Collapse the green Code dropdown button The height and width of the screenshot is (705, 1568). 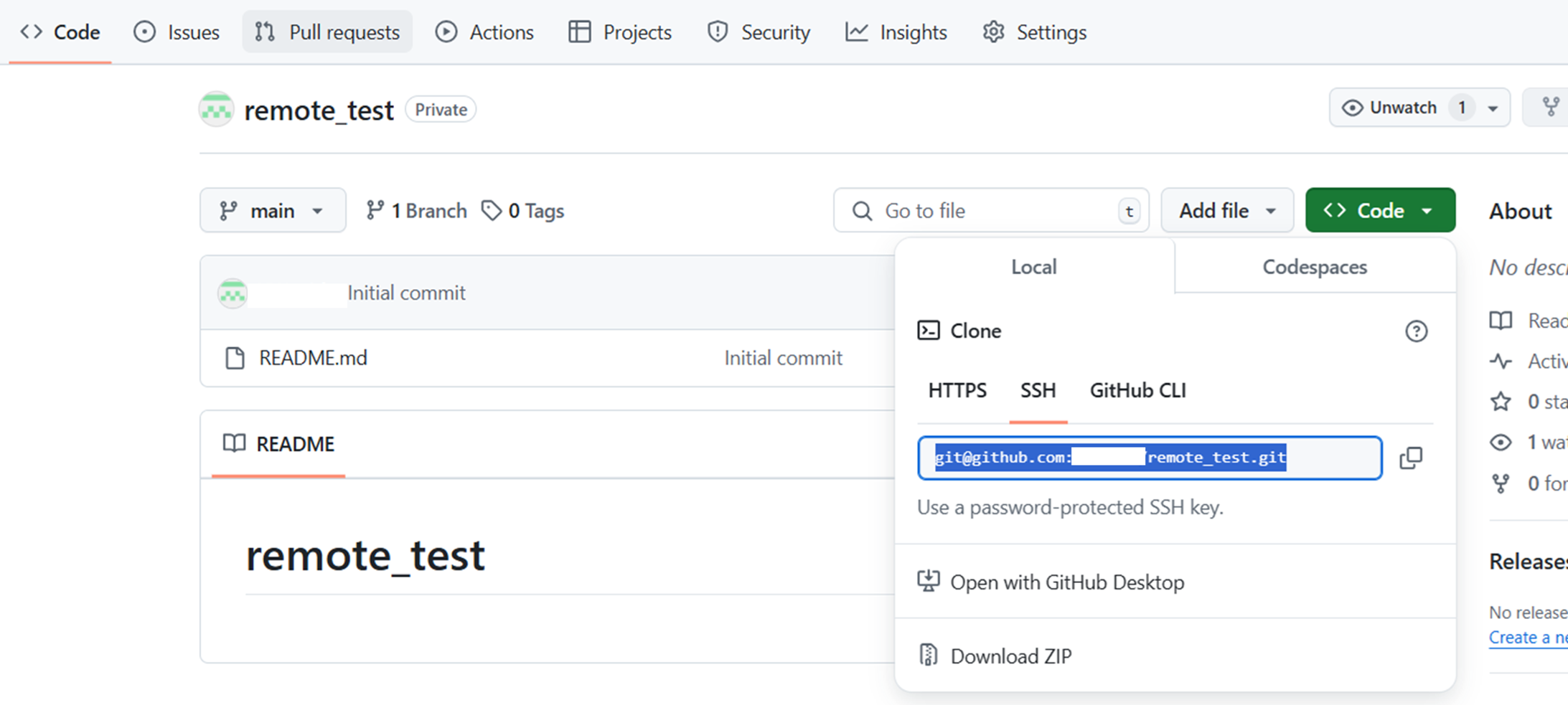click(1380, 210)
